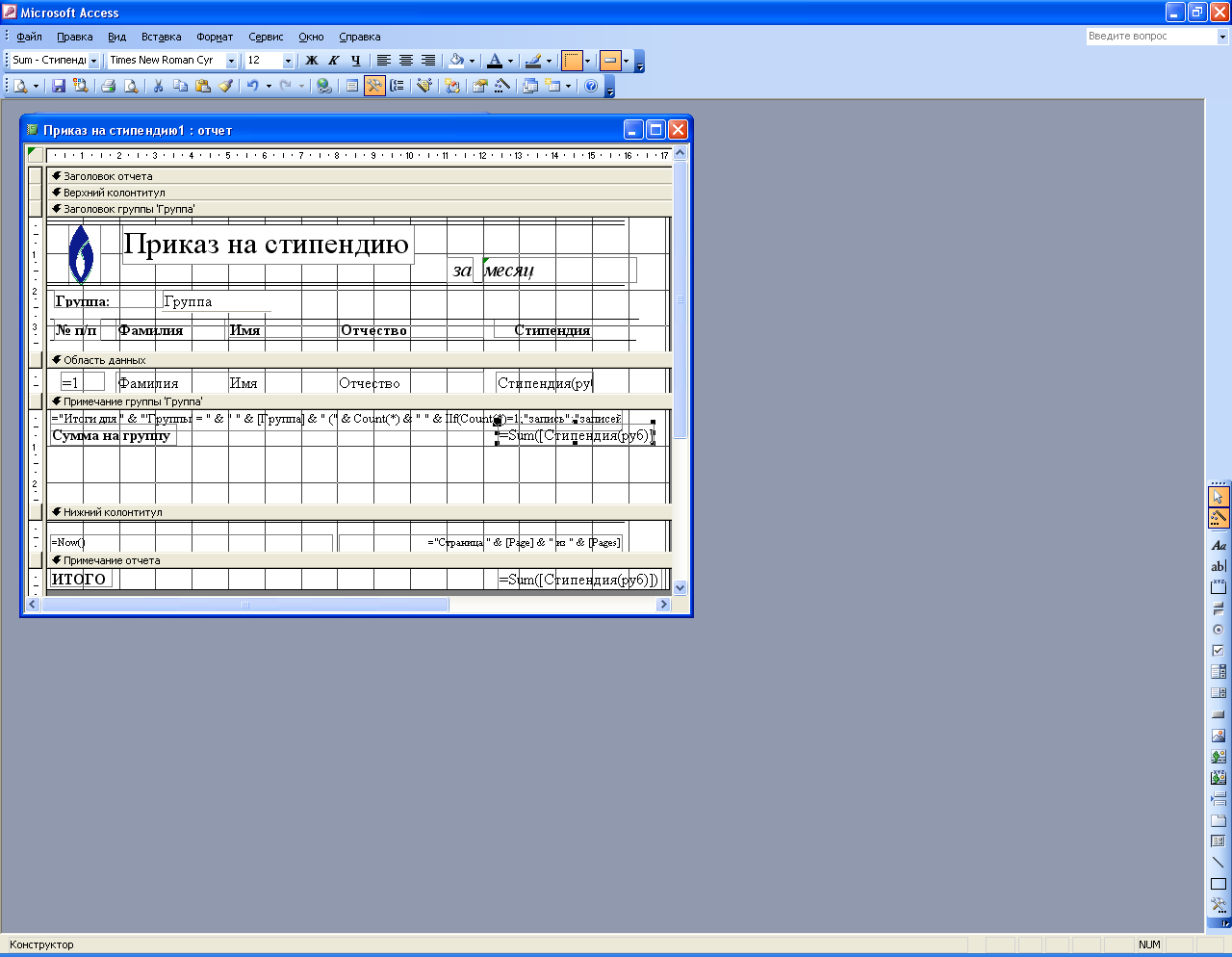This screenshot has height=957, width=1232.
Task: Open the Файл menu
Action: pyautogui.click(x=29, y=37)
